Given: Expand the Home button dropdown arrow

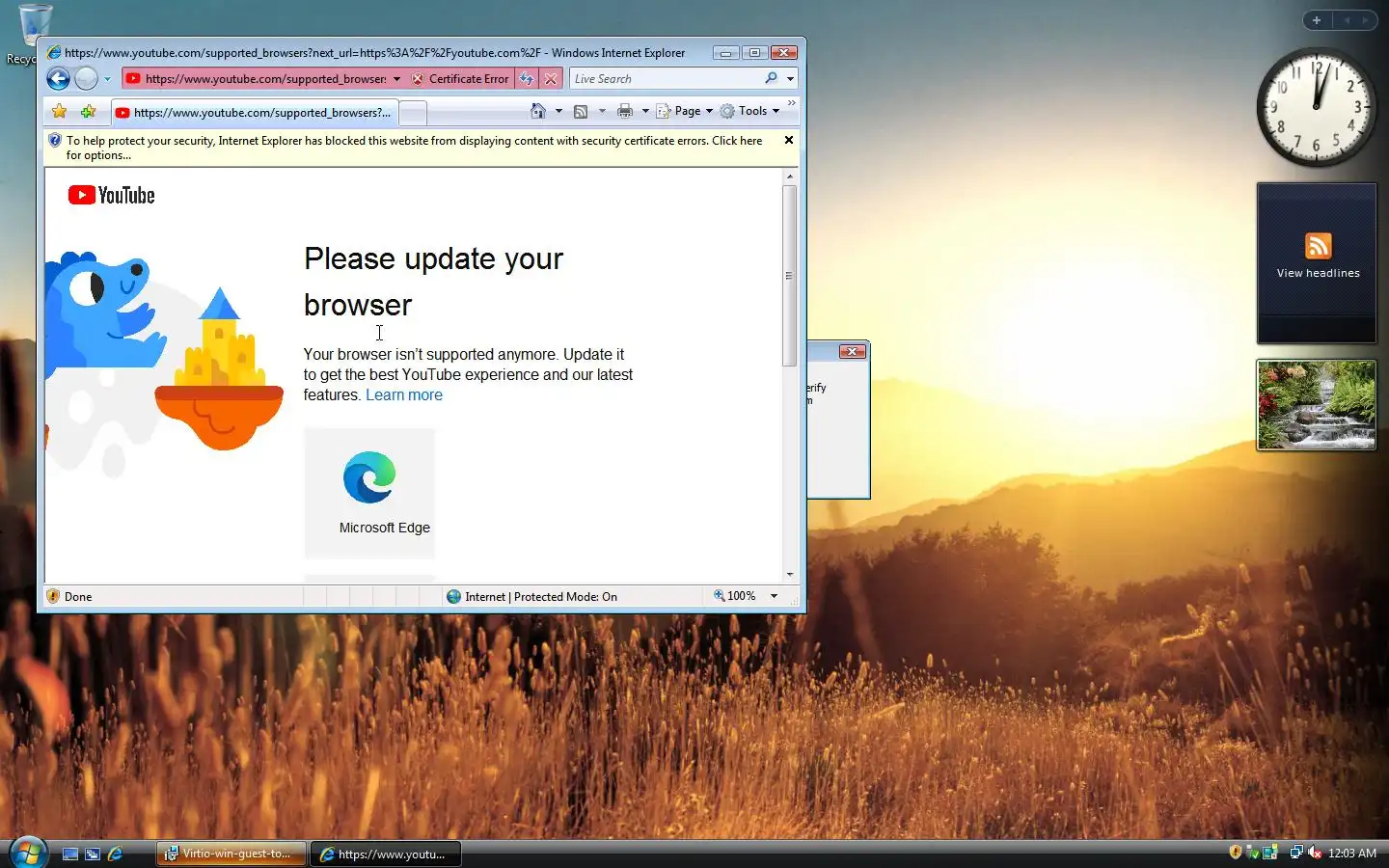Looking at the screenshot, I should click(x=558, y=111).
